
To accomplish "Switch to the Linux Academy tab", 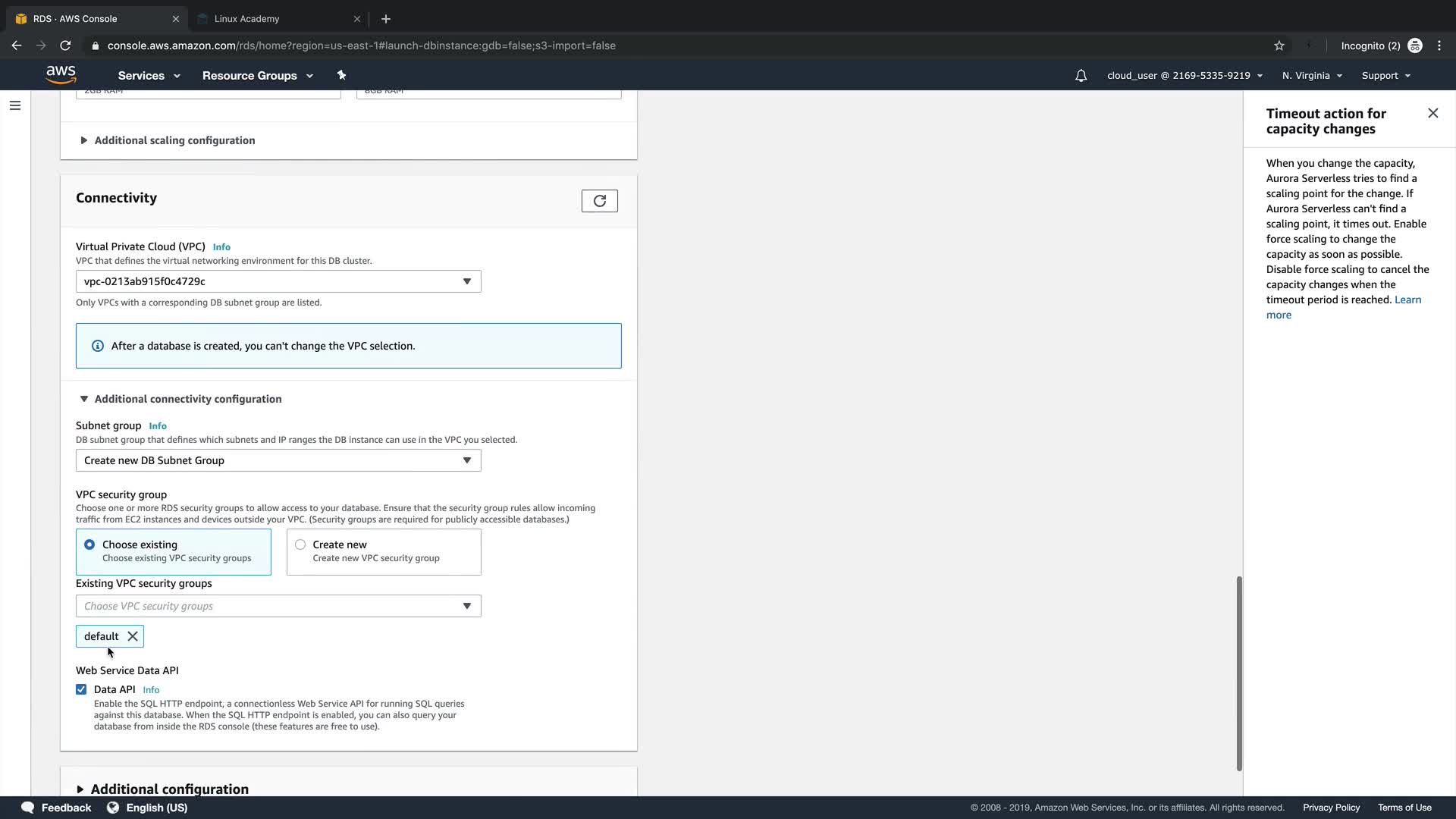I will coord(273,18).
